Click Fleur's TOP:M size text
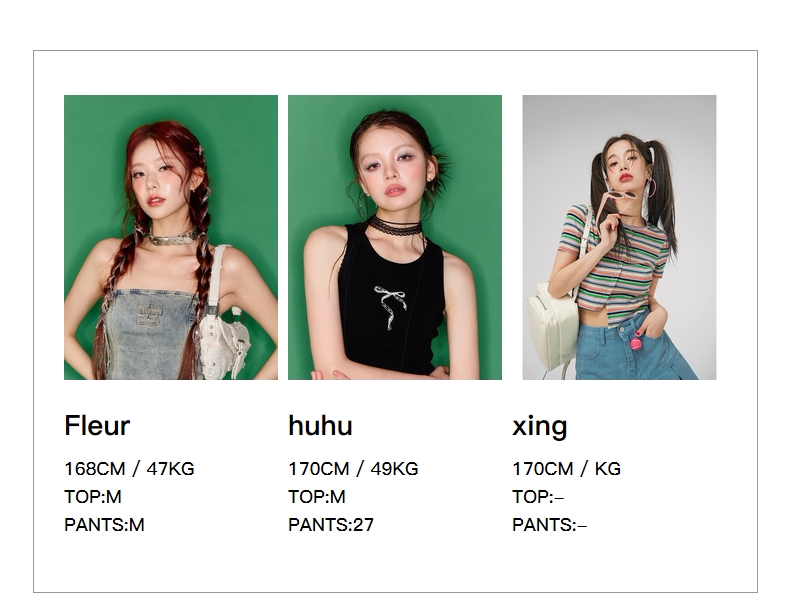The width and height of the screenshot is (790, 593). pos(93,497)
